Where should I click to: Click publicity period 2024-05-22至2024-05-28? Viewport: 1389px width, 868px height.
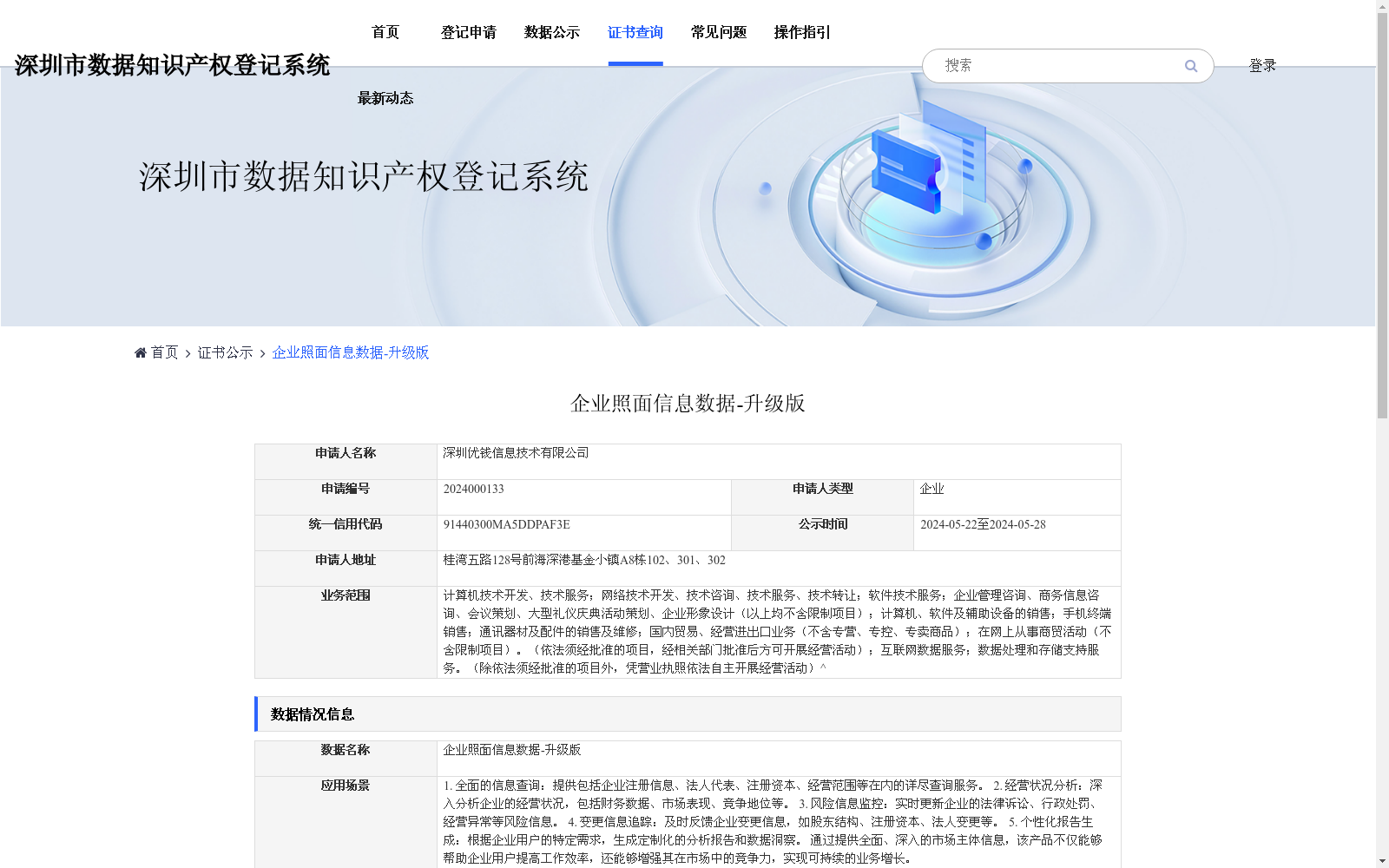coord(983,524)
